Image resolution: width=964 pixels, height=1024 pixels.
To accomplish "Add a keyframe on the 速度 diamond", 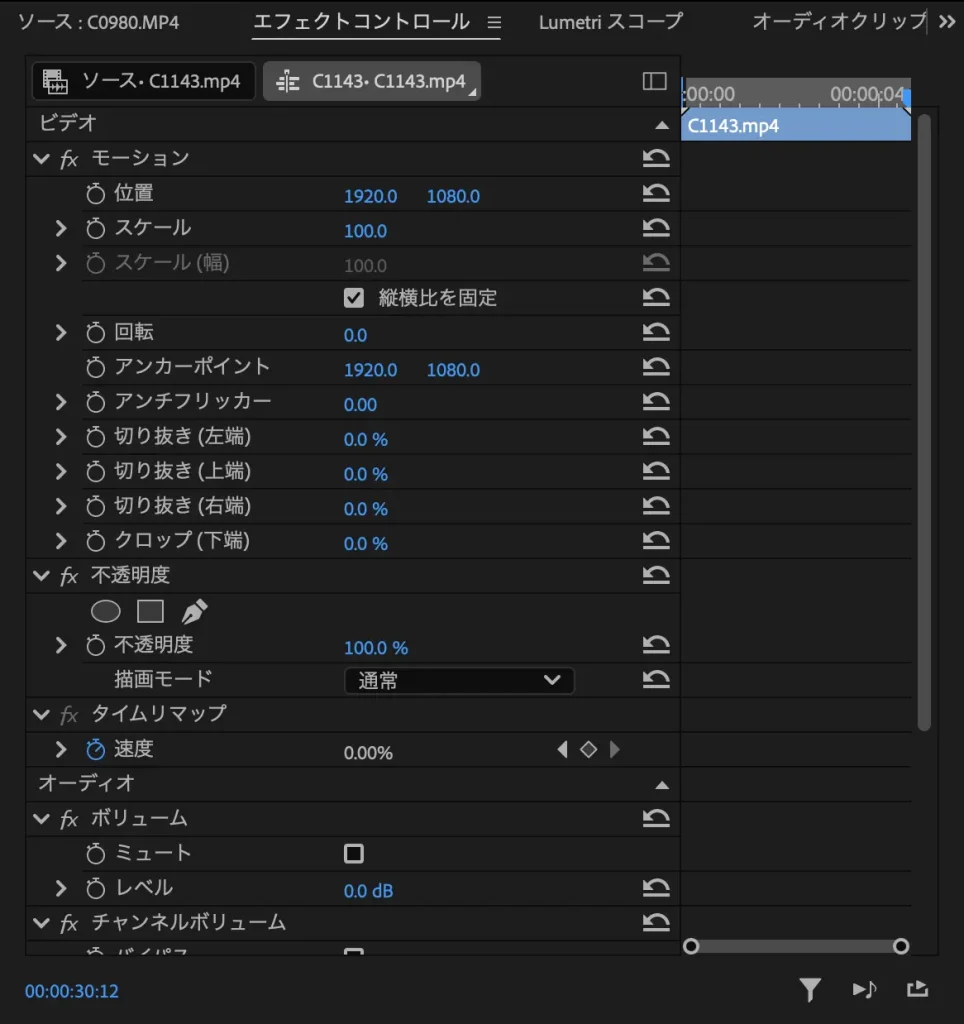I will coord(589,749).
